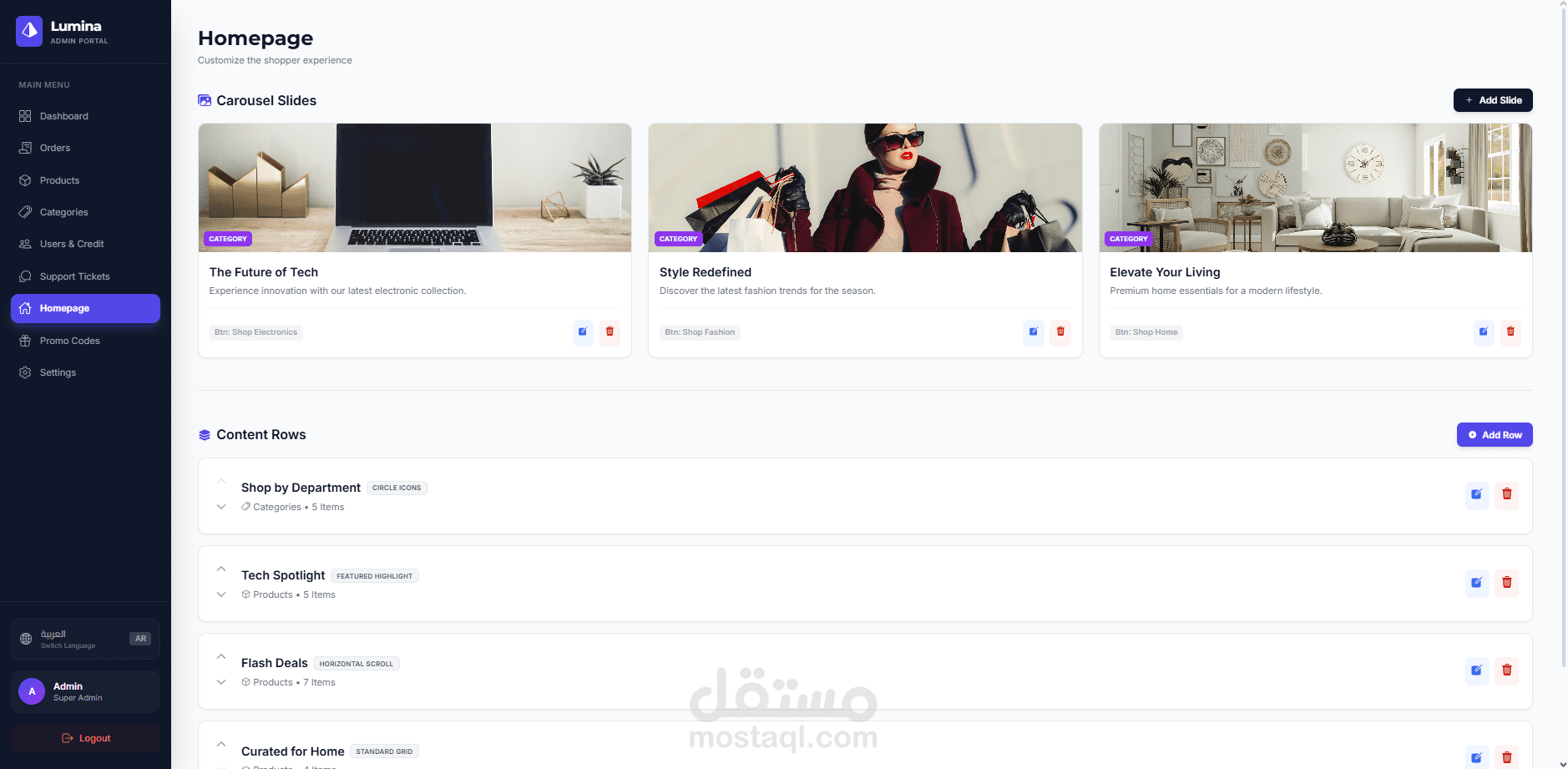Click the FEATURED HIGHLIGHT badge
Screen dimensions: 1568x769
click(375, 576)
